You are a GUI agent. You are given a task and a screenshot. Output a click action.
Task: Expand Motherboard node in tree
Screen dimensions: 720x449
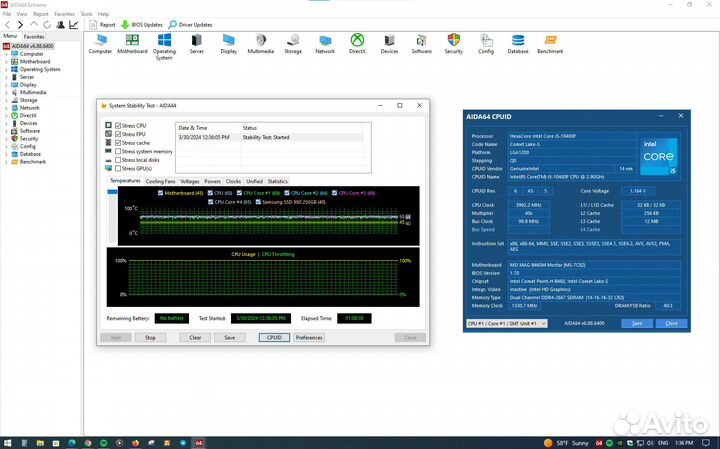tap(6, 62)
